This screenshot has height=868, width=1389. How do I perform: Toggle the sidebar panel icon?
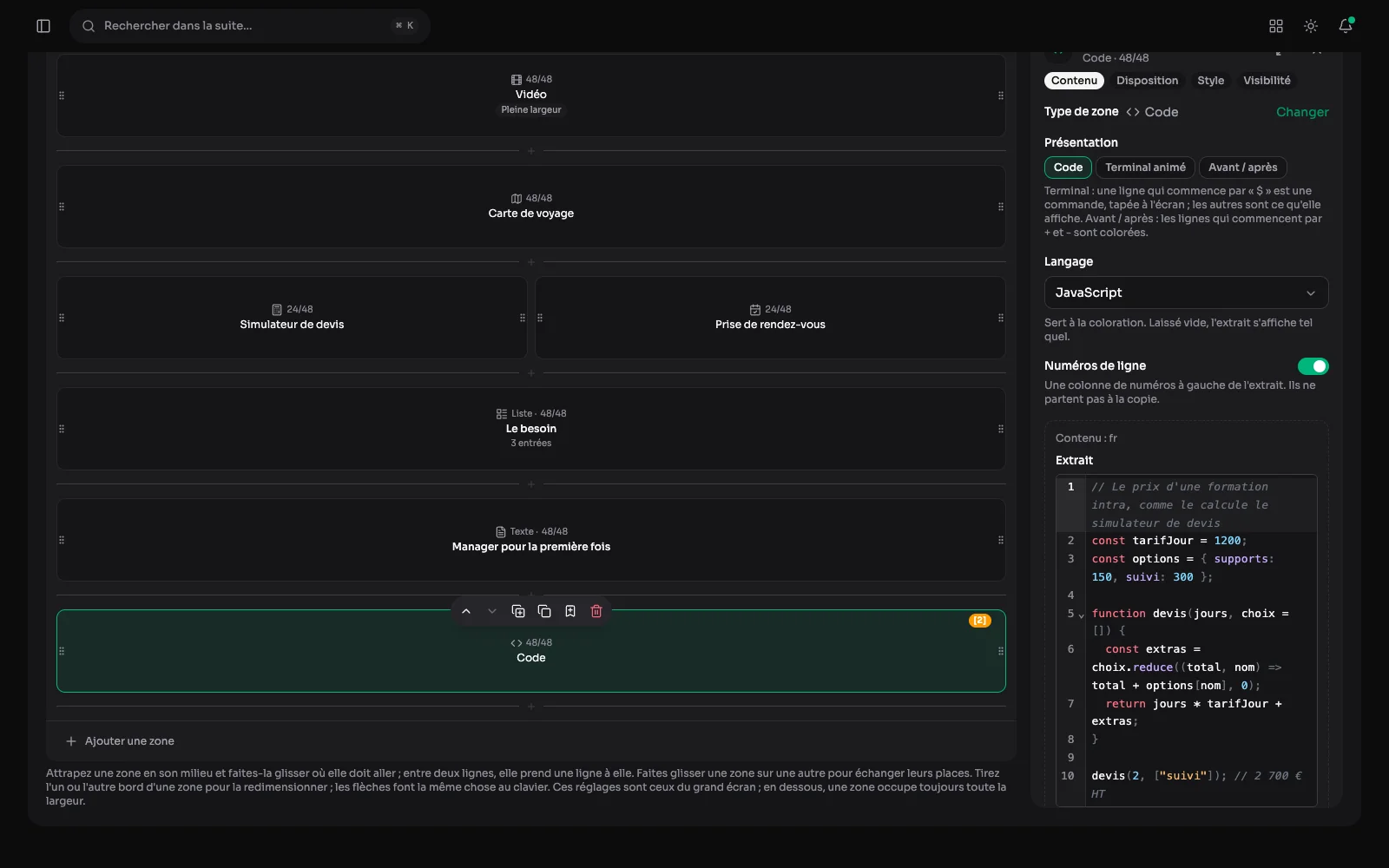(43, 26)
